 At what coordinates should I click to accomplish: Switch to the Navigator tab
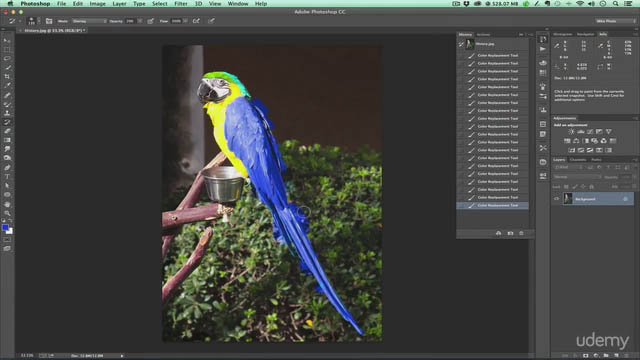(x=586, y=34)
